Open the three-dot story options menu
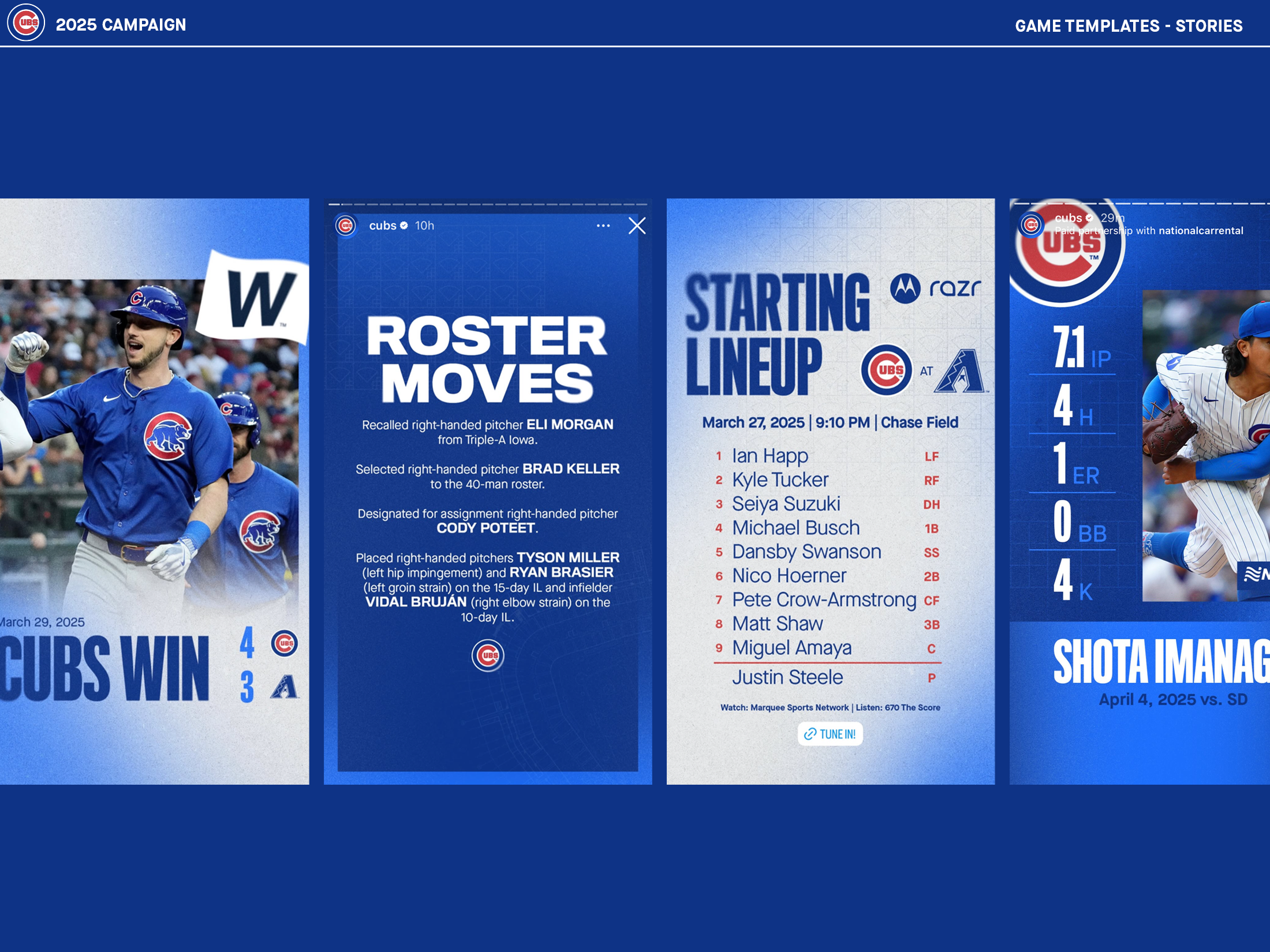 point(603,226)
